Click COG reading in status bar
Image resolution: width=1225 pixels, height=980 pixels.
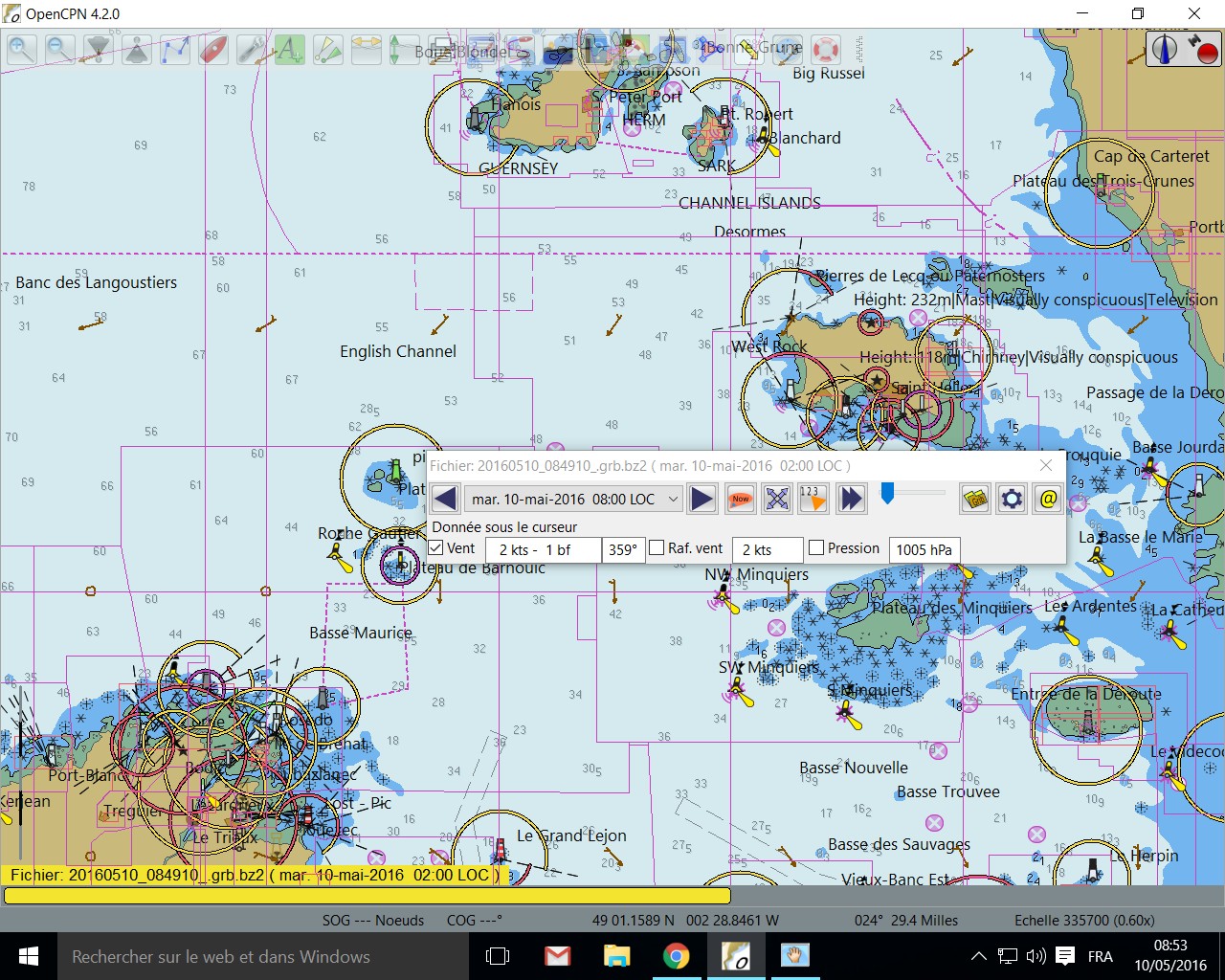coord(474,920)
